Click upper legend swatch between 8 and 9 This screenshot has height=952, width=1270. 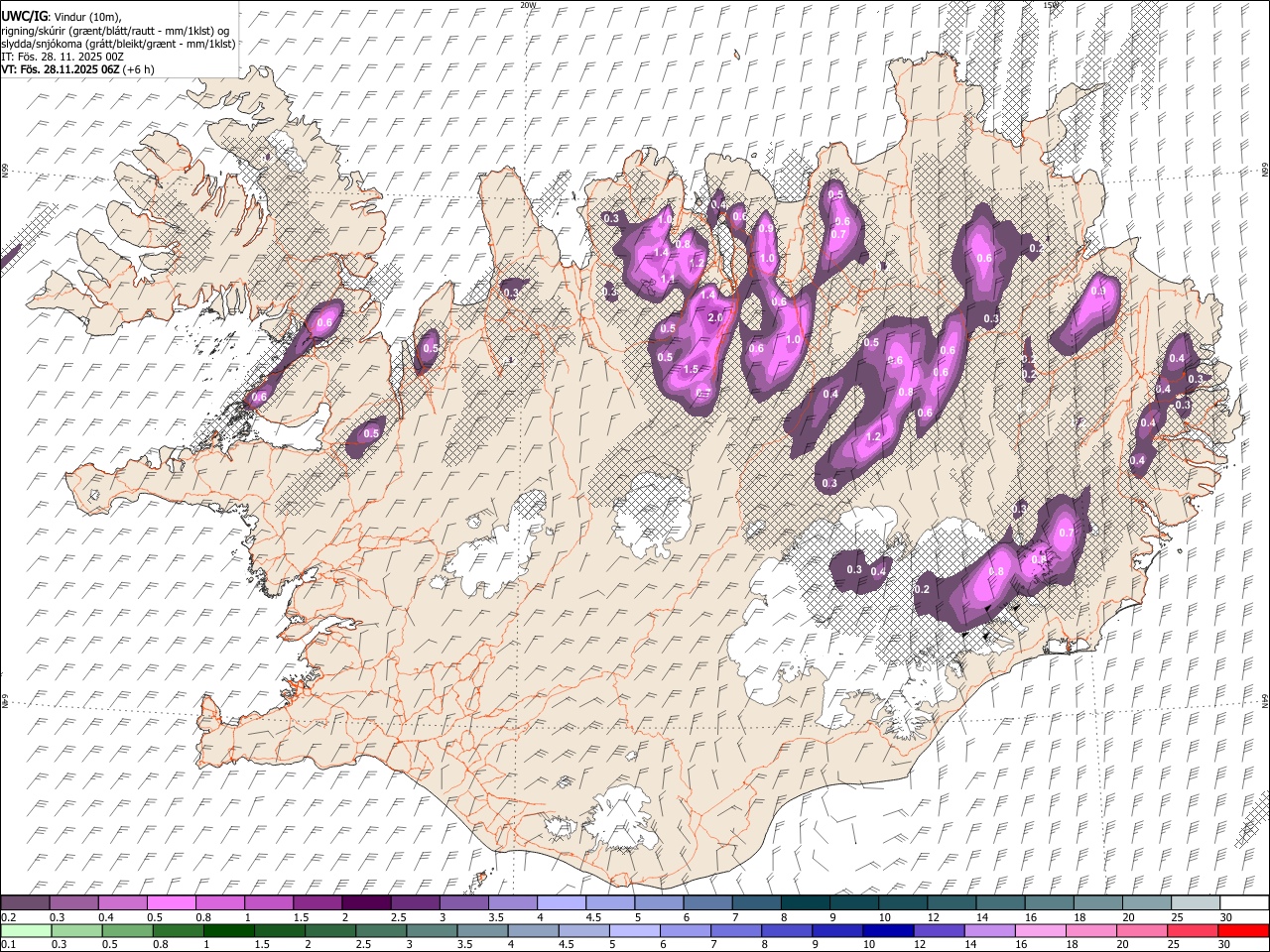(x=805, y=902)
